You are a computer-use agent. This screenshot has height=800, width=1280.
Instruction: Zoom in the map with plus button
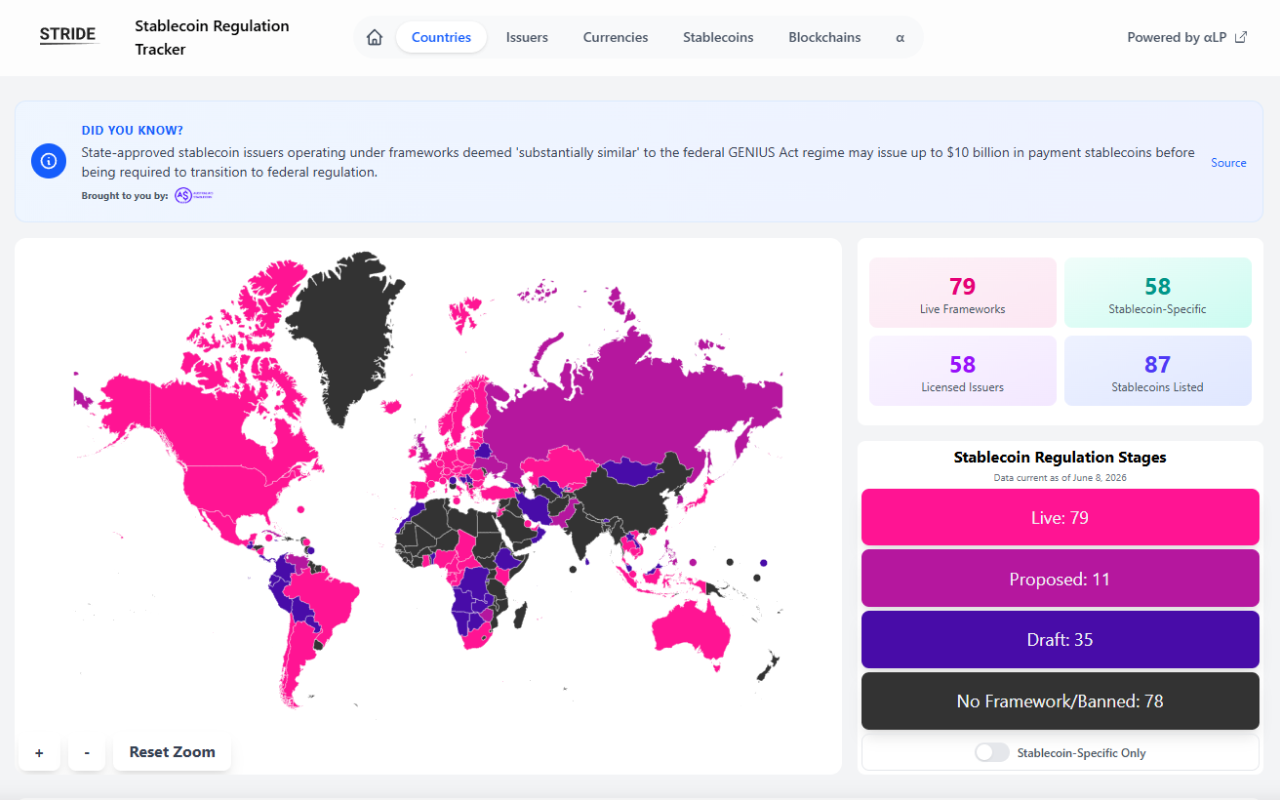pos(39,752)
